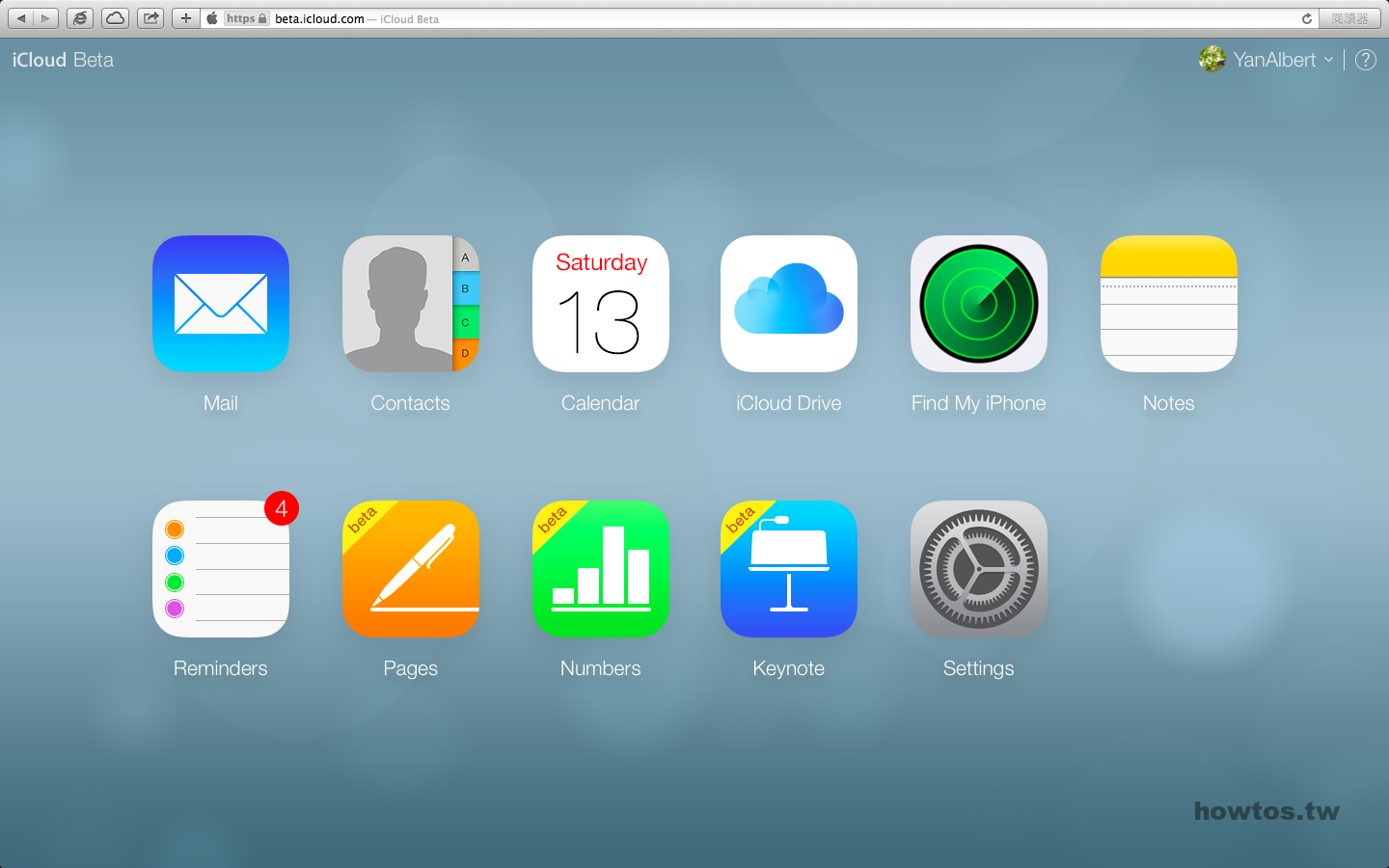Open Find My iPhone radar icon

[979, 304]
